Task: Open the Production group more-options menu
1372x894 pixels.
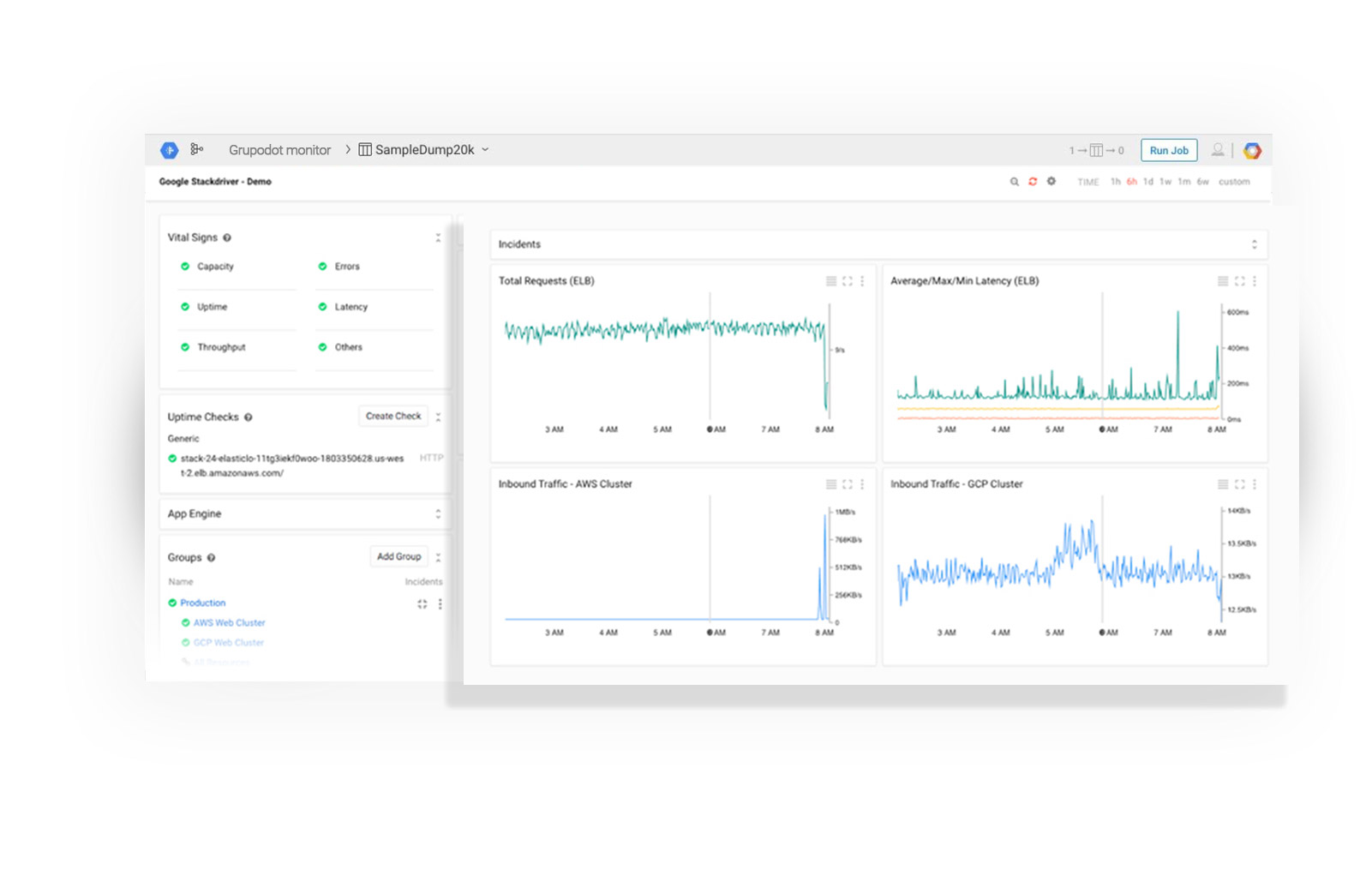Action: pos(440,604)
